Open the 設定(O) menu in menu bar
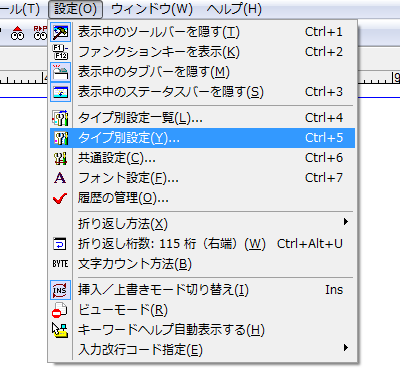Screen dimensions: 400x382 [75, 9]
